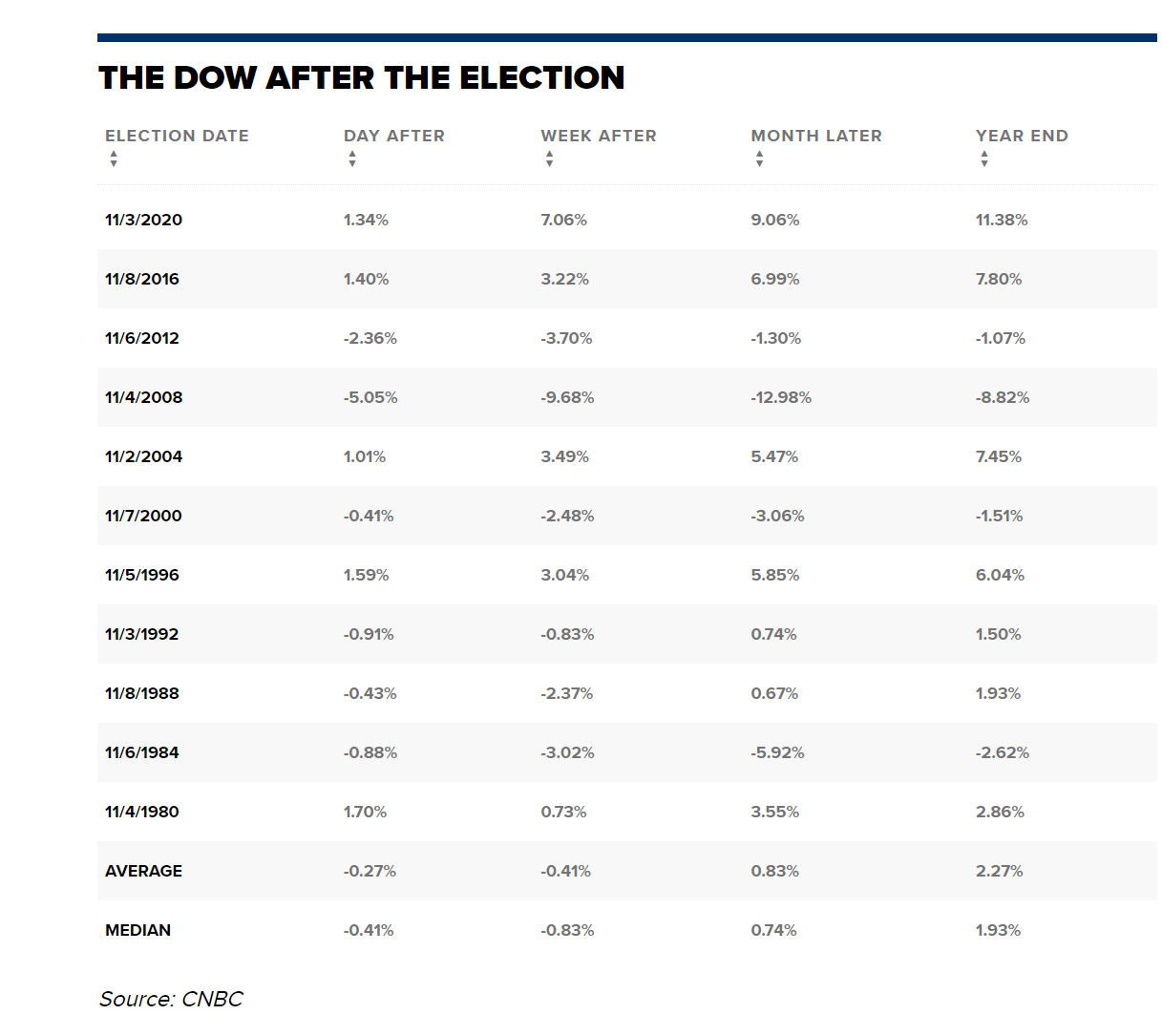Click the Week After column header text
The height and width of the screenshot is (1036, 1162).
[598, 136]
